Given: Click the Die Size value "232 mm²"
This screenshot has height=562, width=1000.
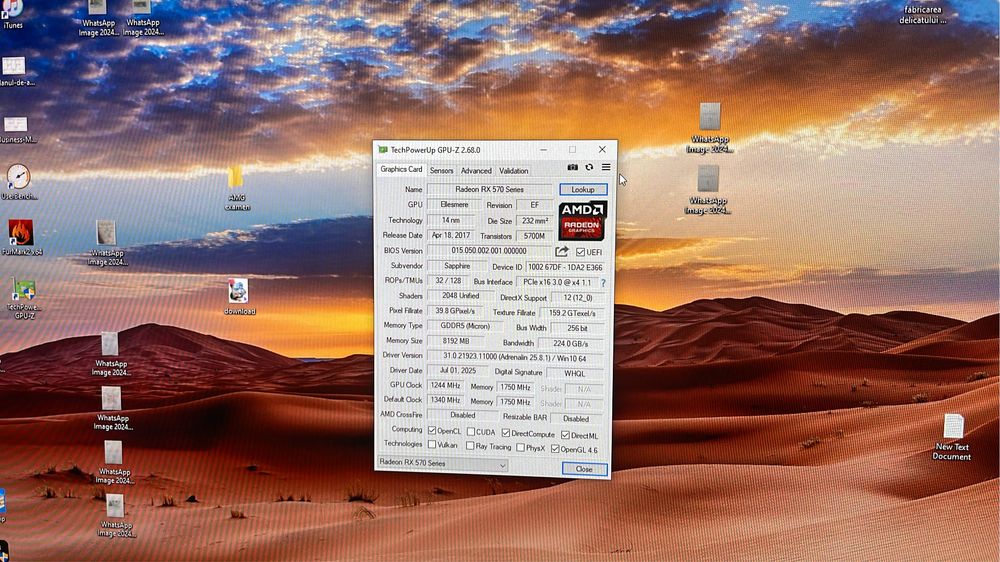Looking at the screenshot, I should pos(535,221).
